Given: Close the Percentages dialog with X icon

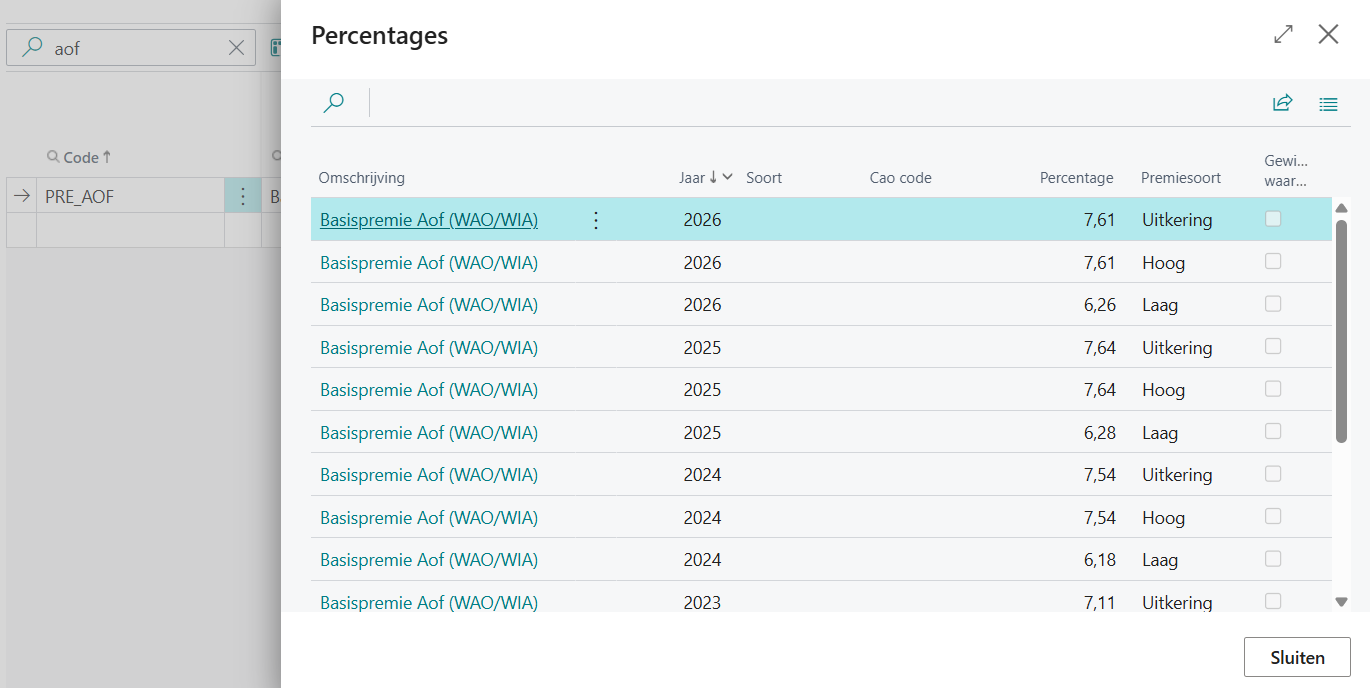Looking at the screenshot, I should [1328, 34].
